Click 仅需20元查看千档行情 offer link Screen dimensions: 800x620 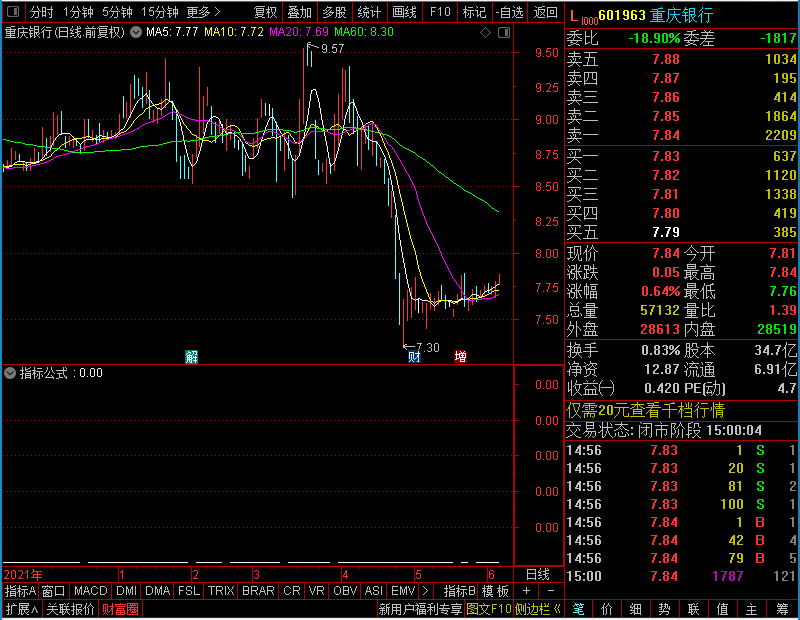tap(645, 410)
